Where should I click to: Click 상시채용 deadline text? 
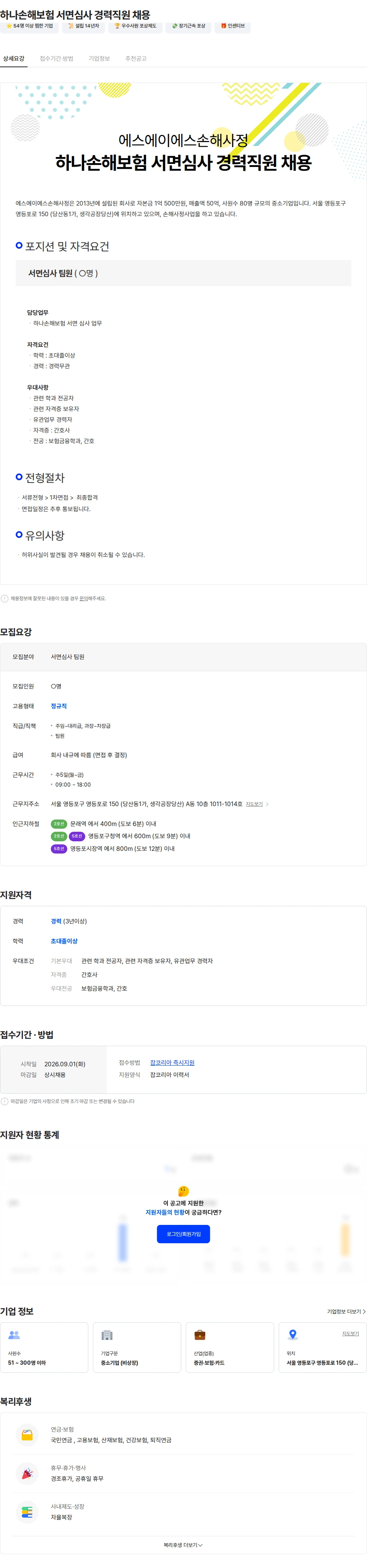[55, 1075]
